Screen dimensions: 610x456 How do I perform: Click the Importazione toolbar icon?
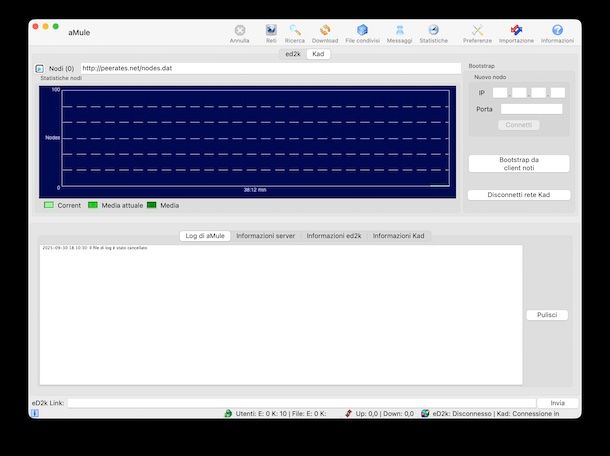click(x=516, y=31)
